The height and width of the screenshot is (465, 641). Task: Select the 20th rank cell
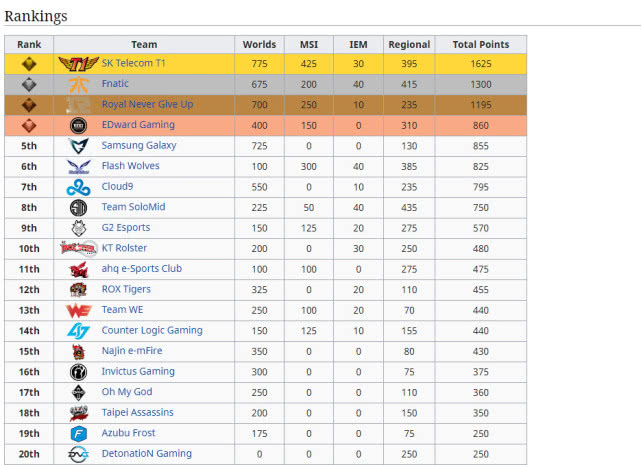(29, 454)
